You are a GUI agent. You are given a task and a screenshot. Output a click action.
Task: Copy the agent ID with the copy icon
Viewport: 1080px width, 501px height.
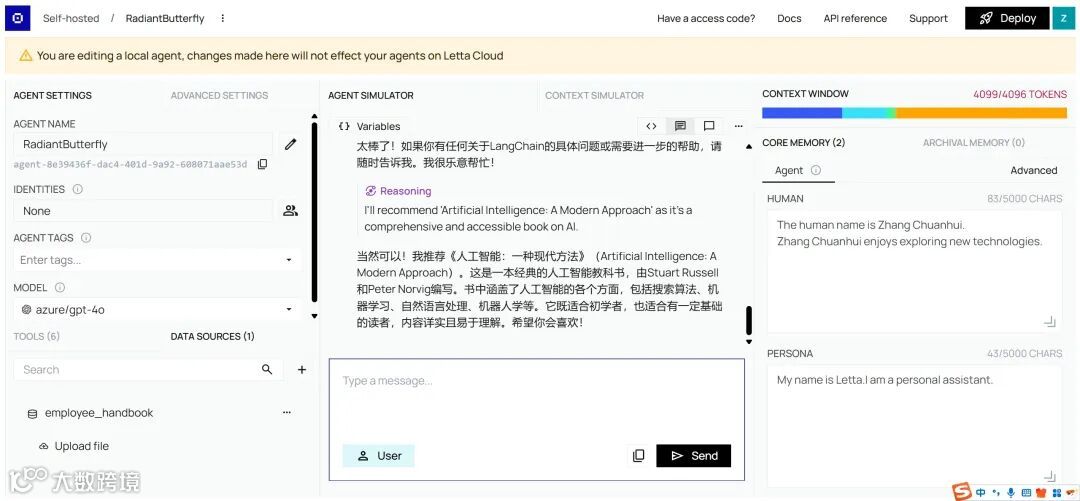click(x=262, y=164)
